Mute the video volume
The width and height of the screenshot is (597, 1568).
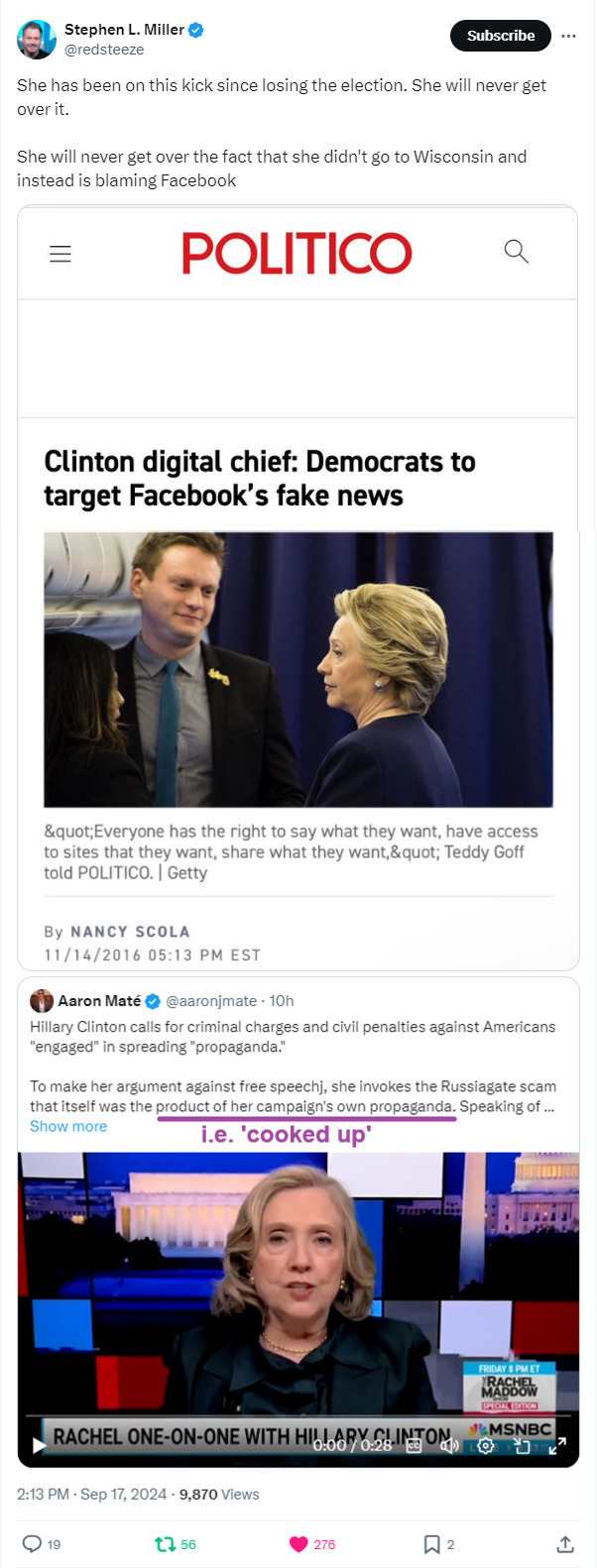point(449,1445)
